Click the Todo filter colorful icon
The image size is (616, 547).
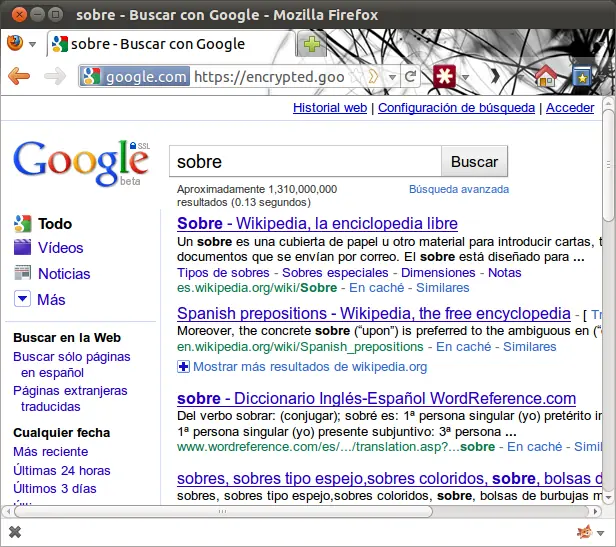pos(22,224)
